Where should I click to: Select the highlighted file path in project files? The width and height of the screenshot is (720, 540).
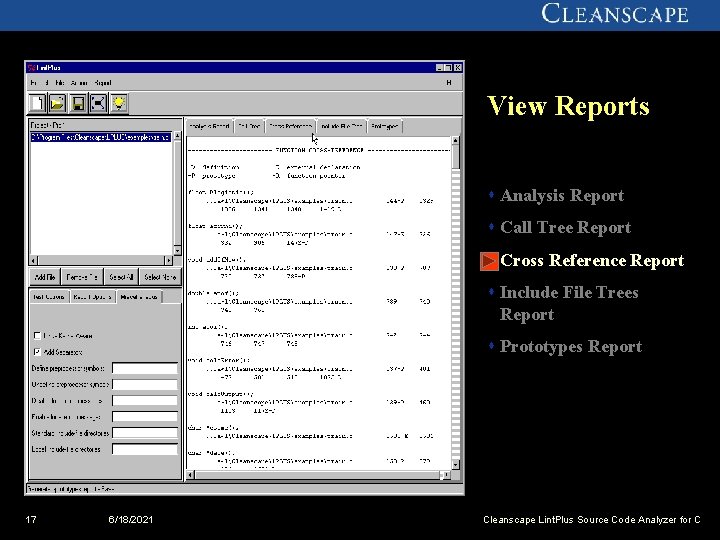[101, 137]
